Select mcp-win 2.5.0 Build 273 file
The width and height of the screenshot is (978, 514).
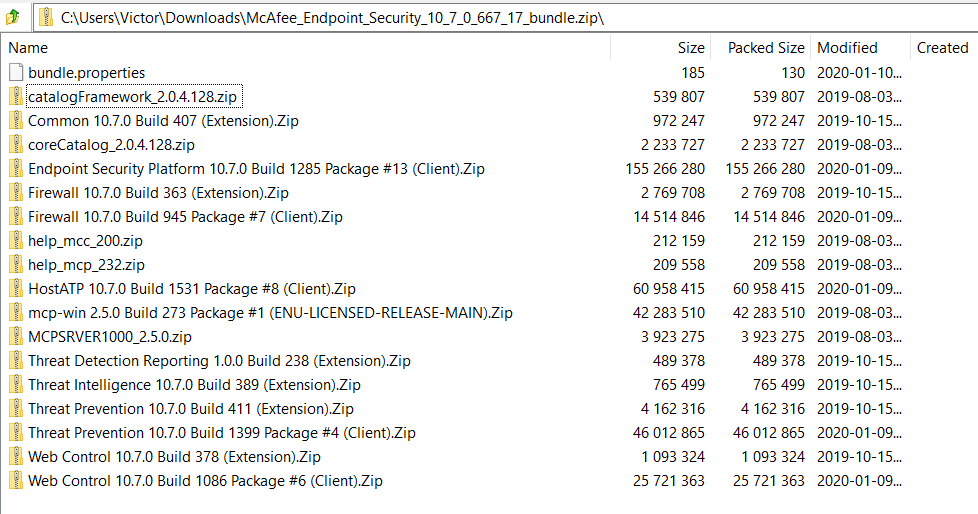click(x=270, y=312)
